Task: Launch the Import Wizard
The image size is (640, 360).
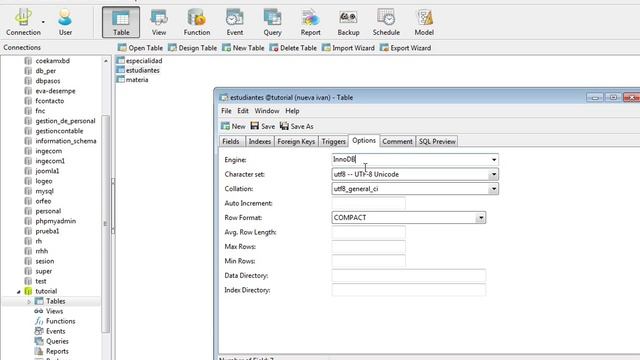Action: [x=348, y=48]
